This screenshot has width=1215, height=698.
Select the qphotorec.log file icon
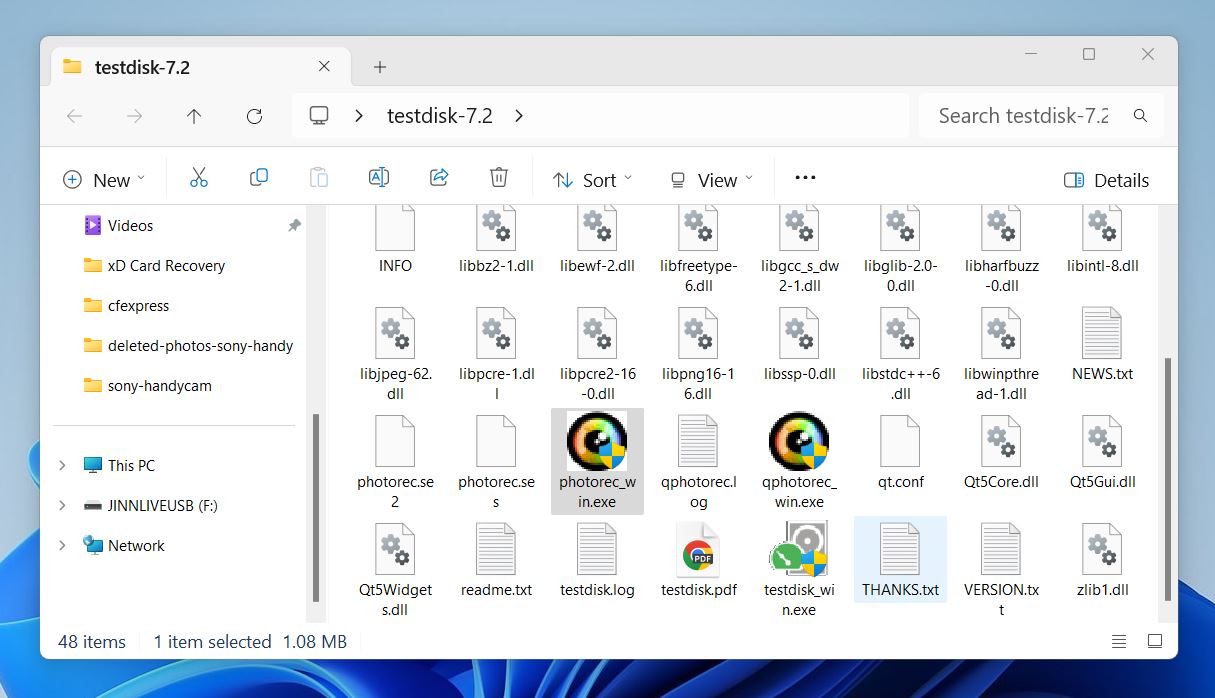tap(698, 441)
